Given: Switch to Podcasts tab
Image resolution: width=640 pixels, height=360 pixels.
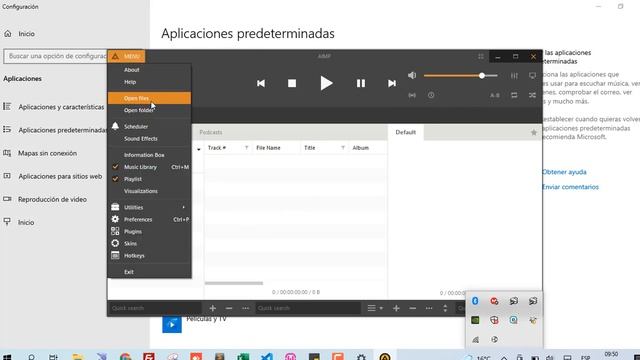Looking at the screenshot, I should point(211,132).
